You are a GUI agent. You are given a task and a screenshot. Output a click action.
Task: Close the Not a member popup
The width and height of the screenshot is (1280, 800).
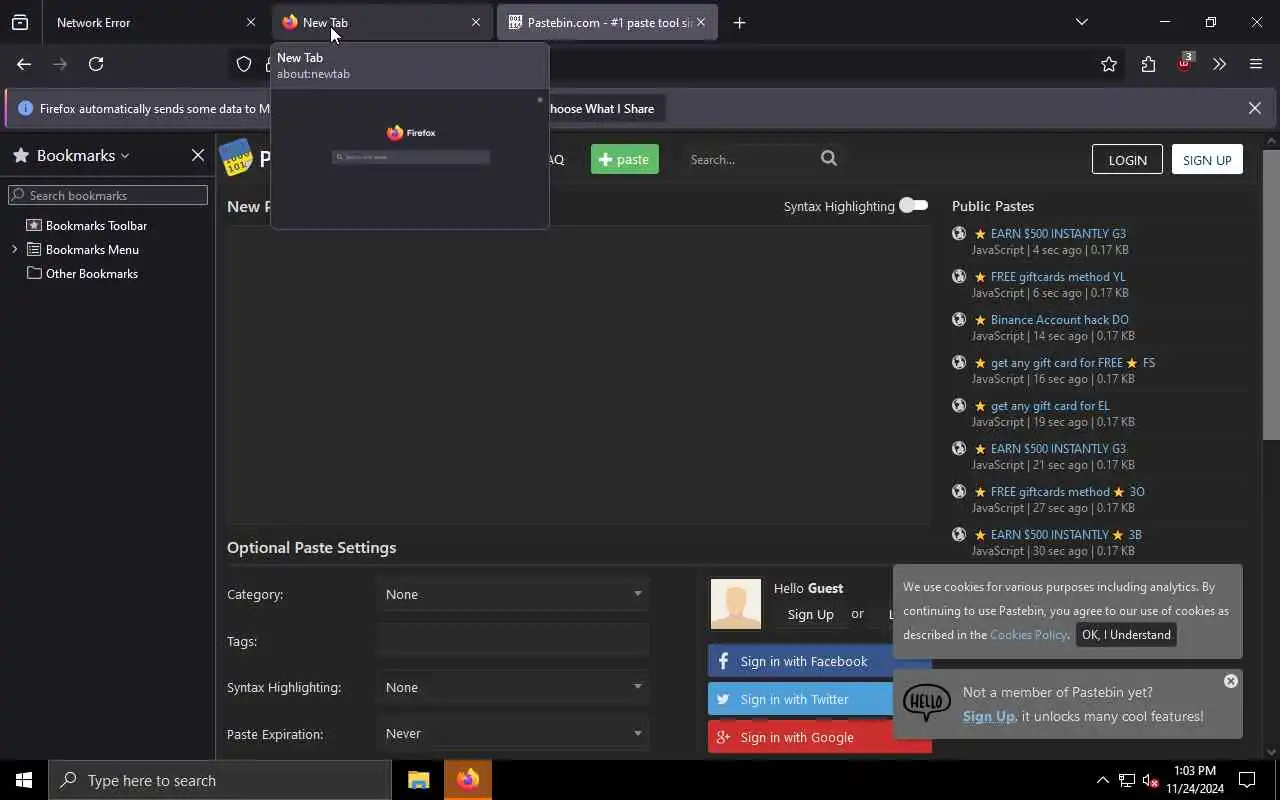tap(1231, 681)
